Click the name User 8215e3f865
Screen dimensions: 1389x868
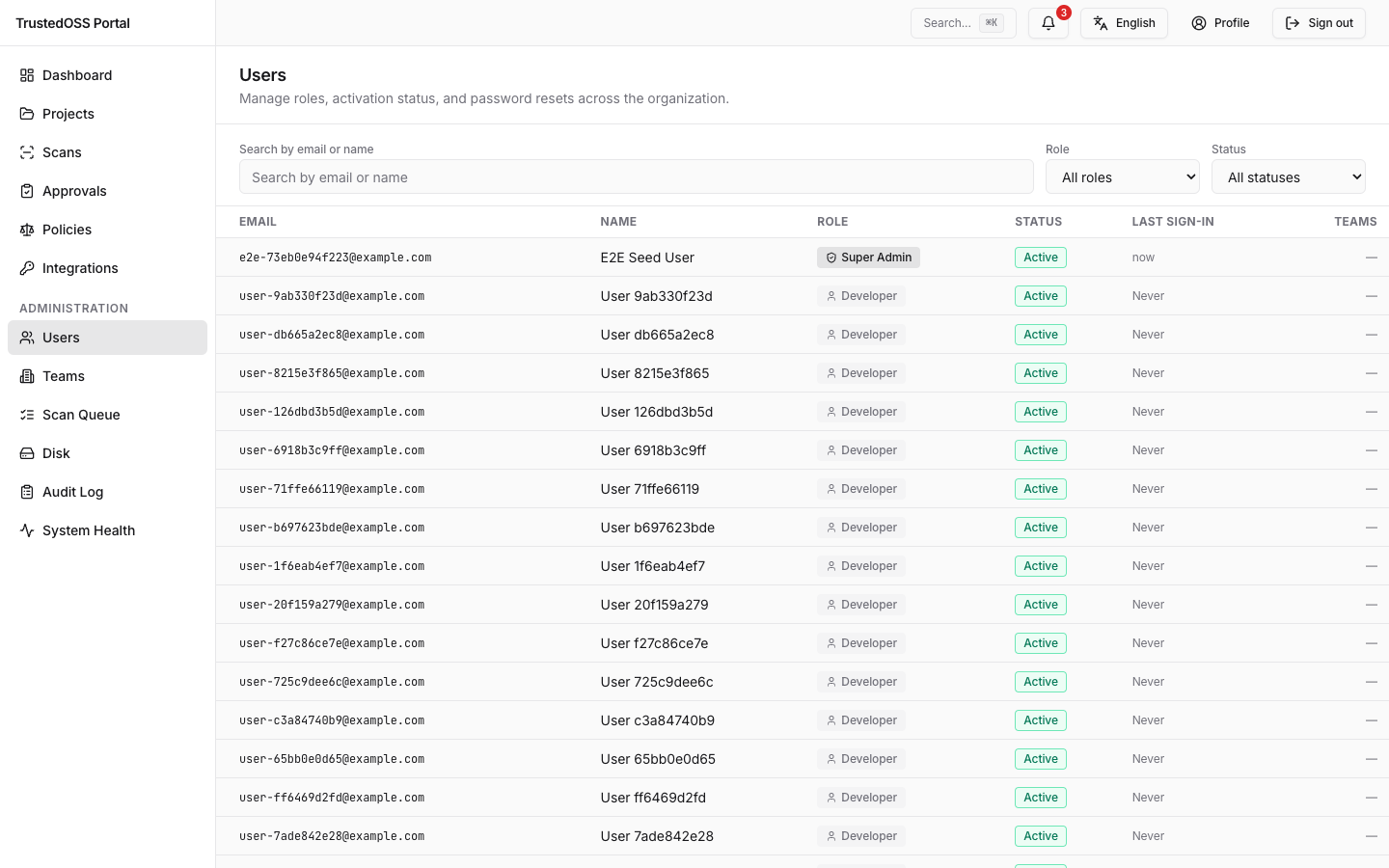(655, 373)
